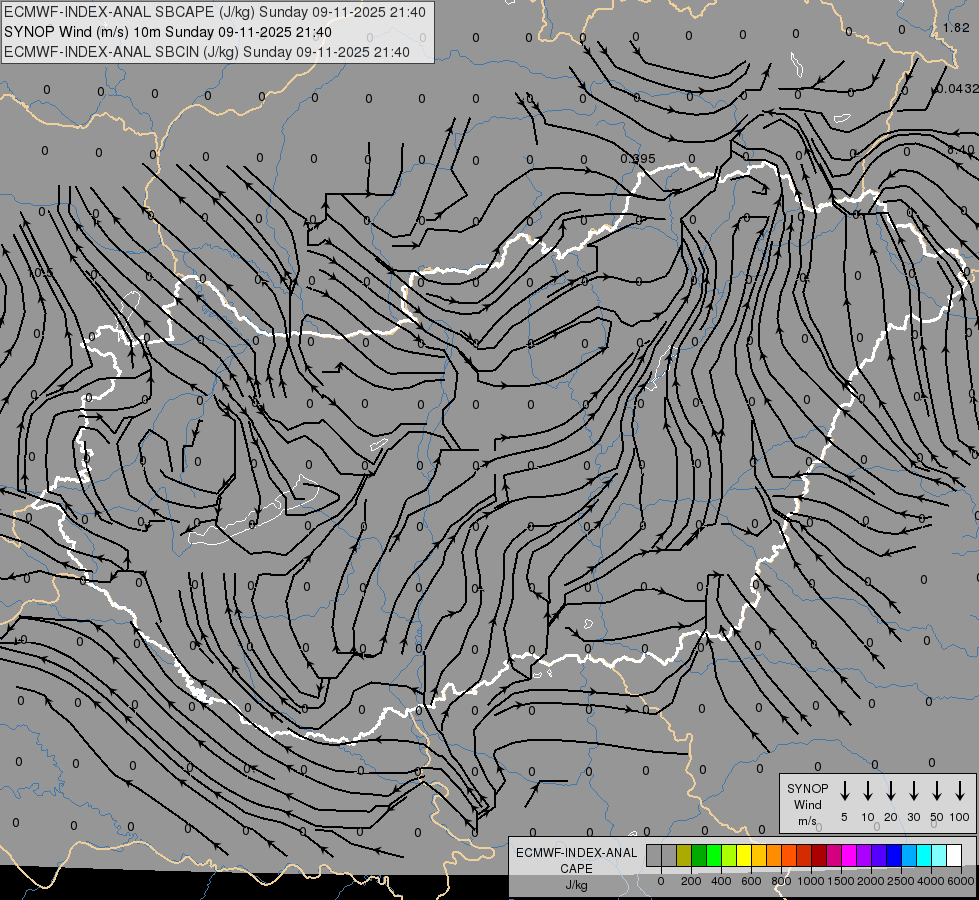Image resolution: width=979 pixels, height=900 pixels.
Task: Click the '6000' tick label on CAPE scale
Action: (x=961, y=881)
